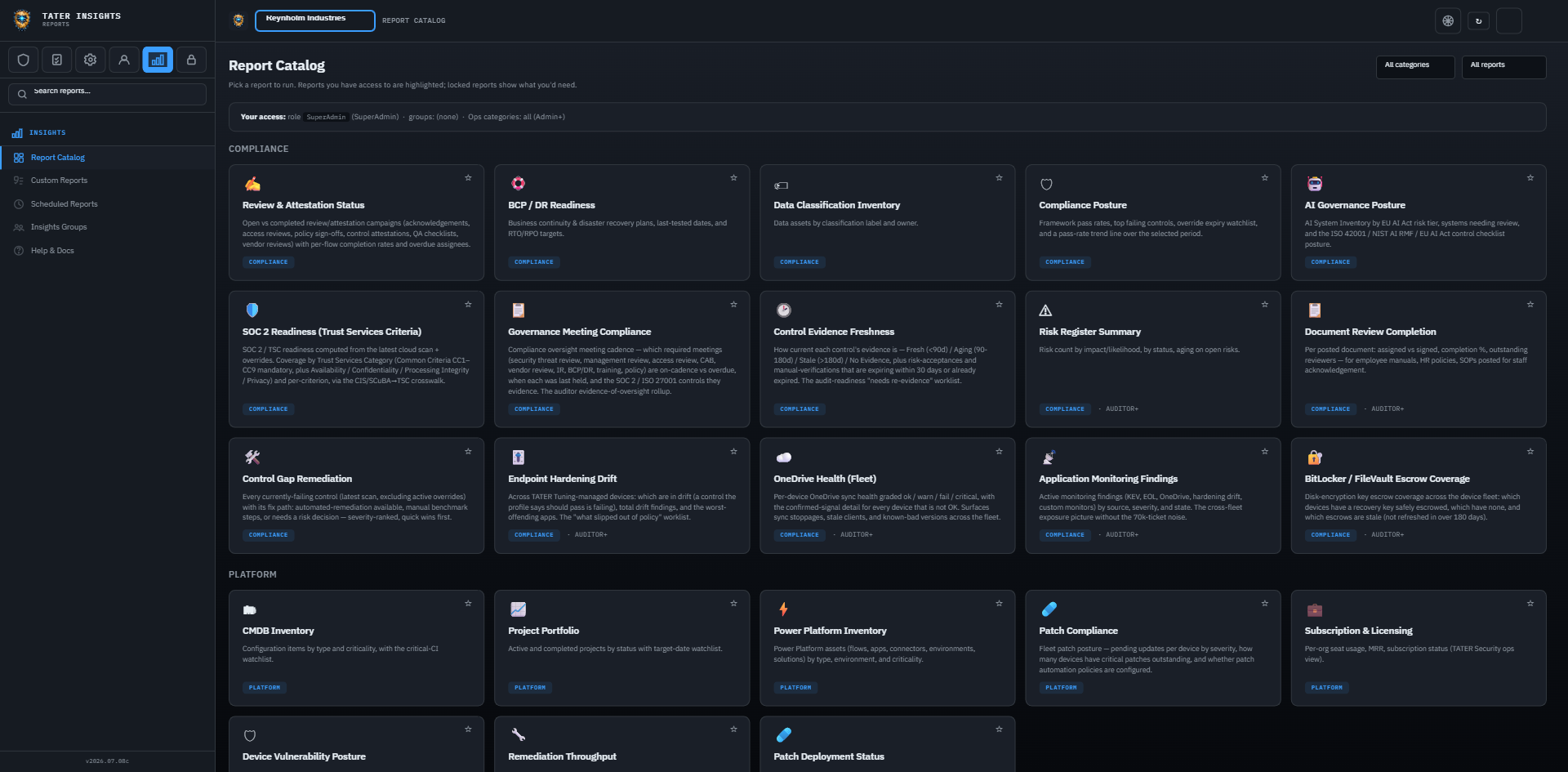Star the Application Monitoring Findings report
Viewport: 1568px width, 772px height.
tap(1264, 451)
